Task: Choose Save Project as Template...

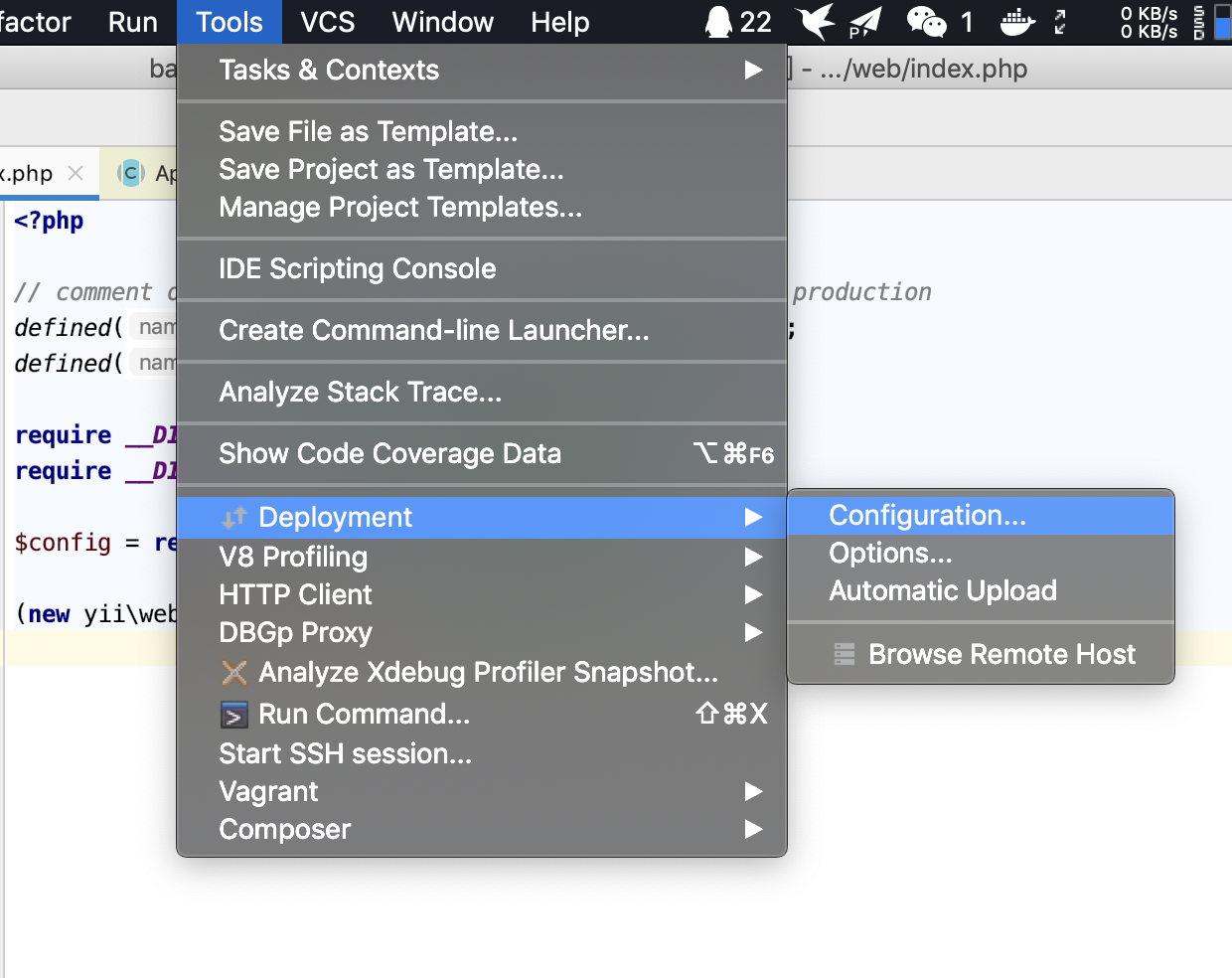Action: (482, 169)
